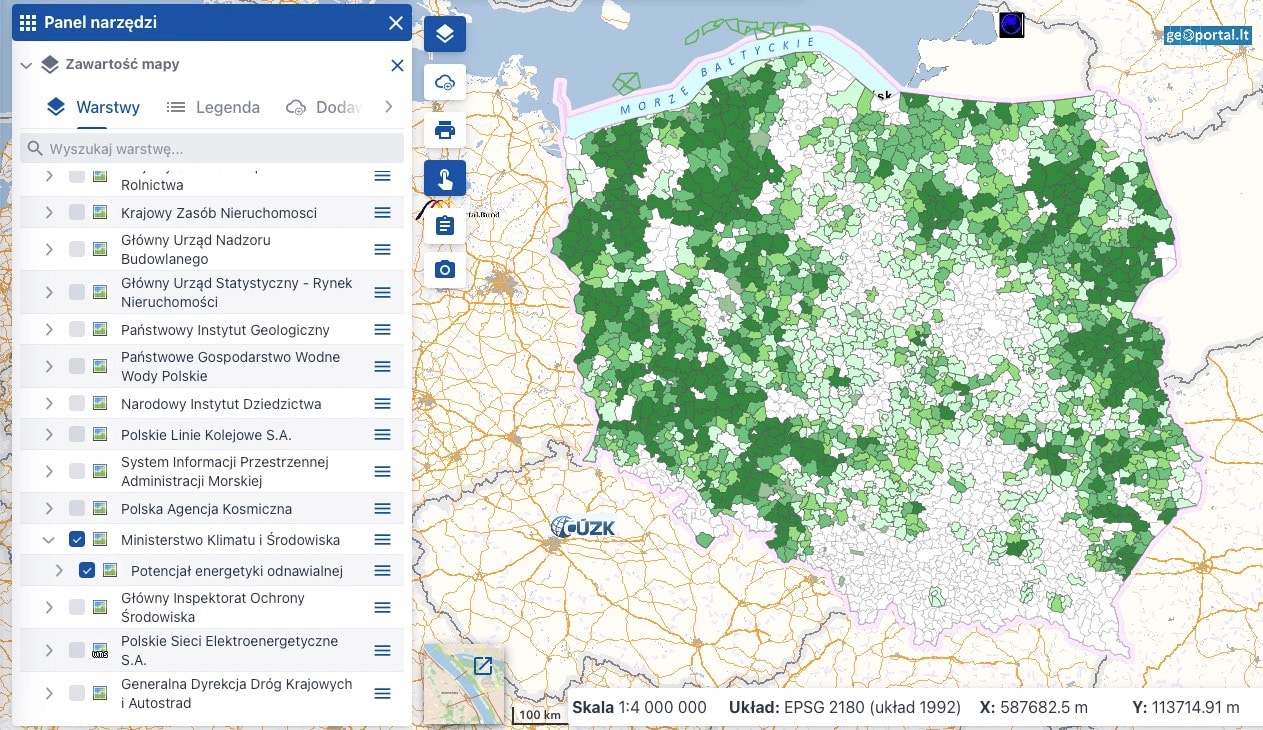This screenshot has width=1263, height=730.
Task: Open the clipboard/report tool
Action: pyautogui.click(x=443, y=224)
